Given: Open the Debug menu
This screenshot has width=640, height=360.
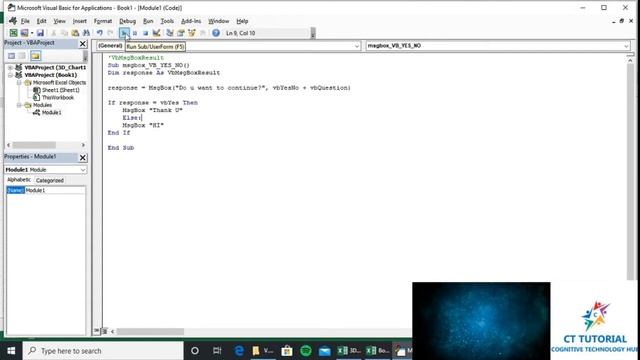Looking at the screenshot, I should tap(127, 21).
